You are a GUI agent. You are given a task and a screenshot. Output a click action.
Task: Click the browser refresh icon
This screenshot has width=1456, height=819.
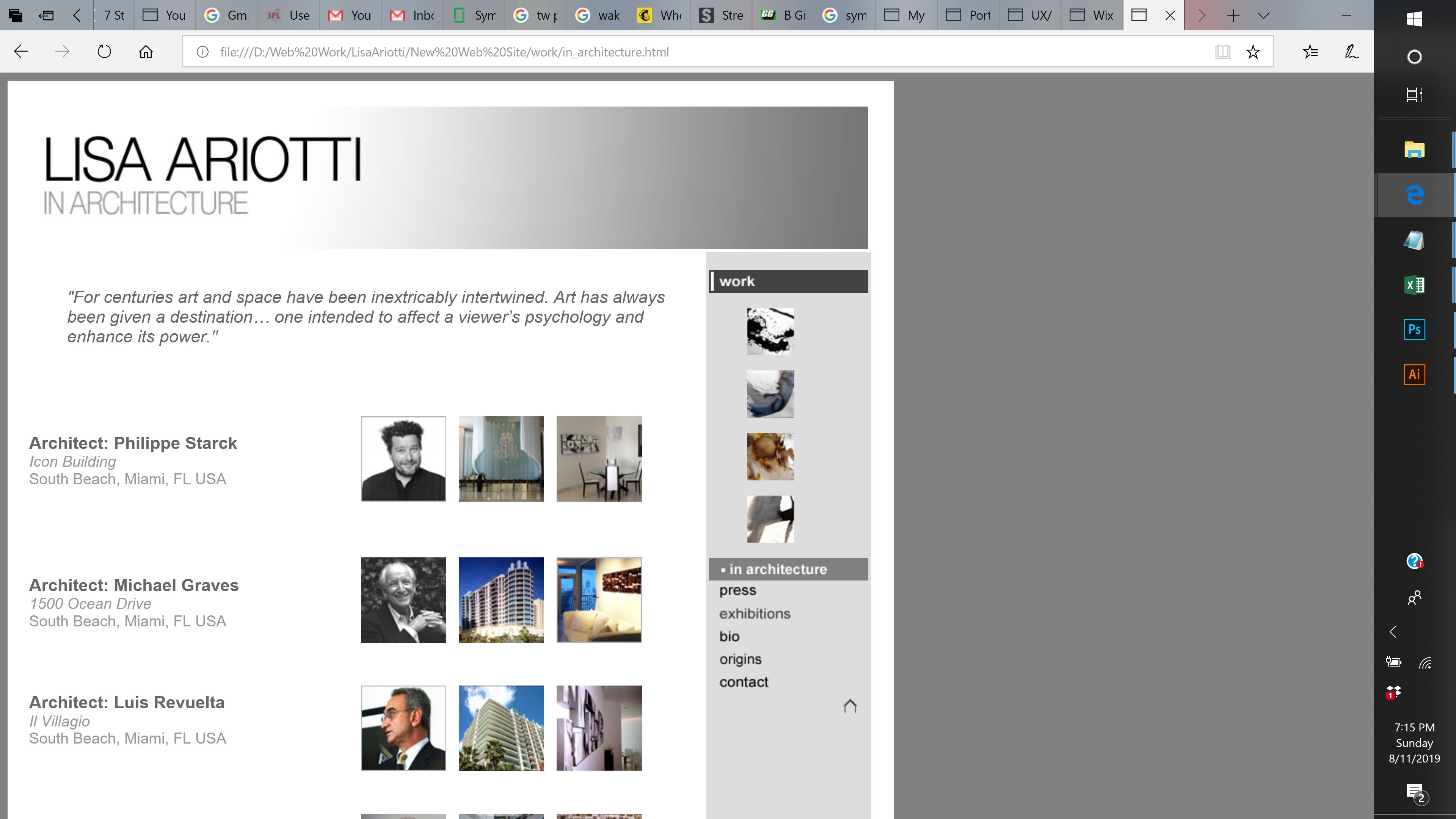(x=104, y=52)
